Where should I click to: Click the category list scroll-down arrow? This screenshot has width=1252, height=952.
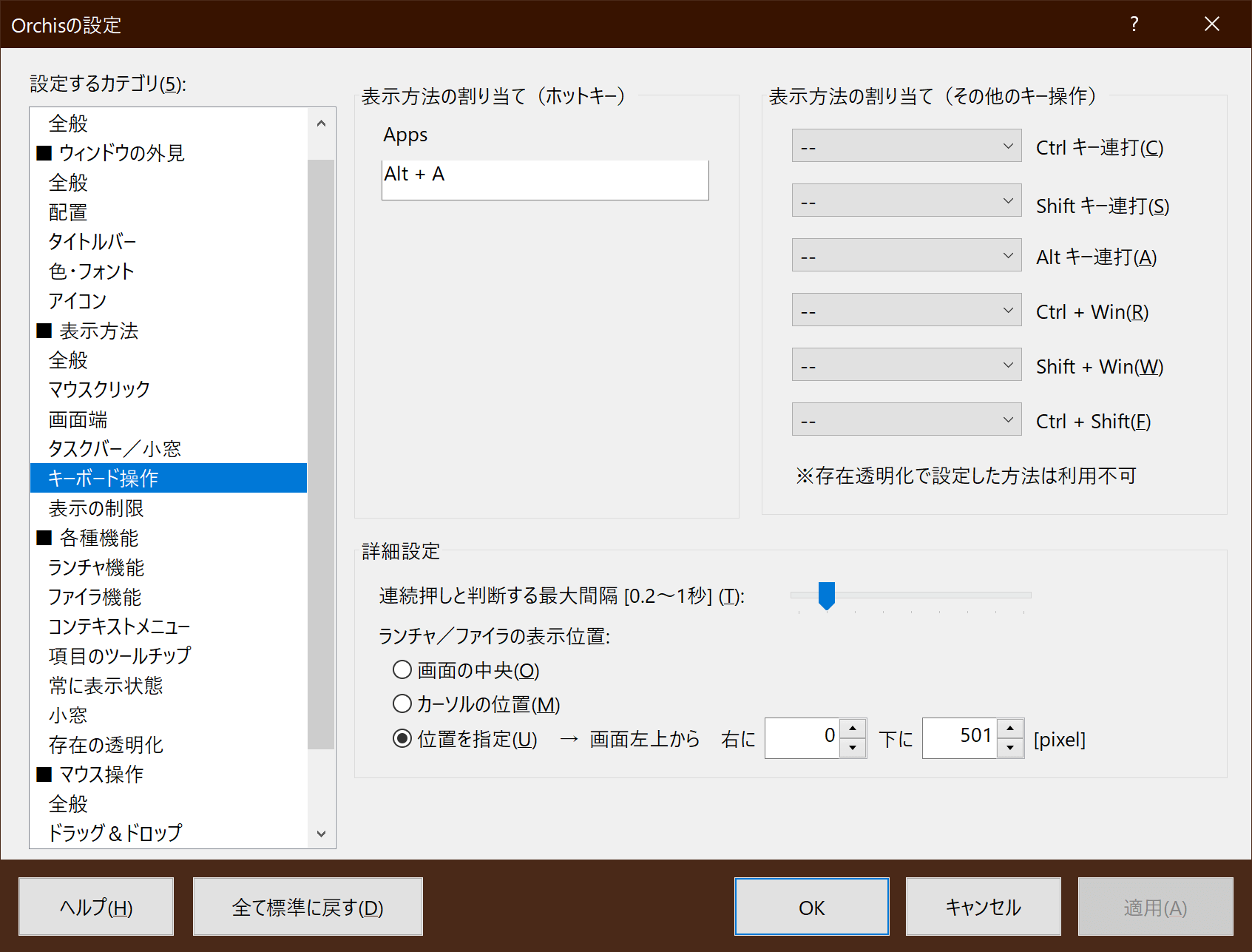tap(321, 834)
